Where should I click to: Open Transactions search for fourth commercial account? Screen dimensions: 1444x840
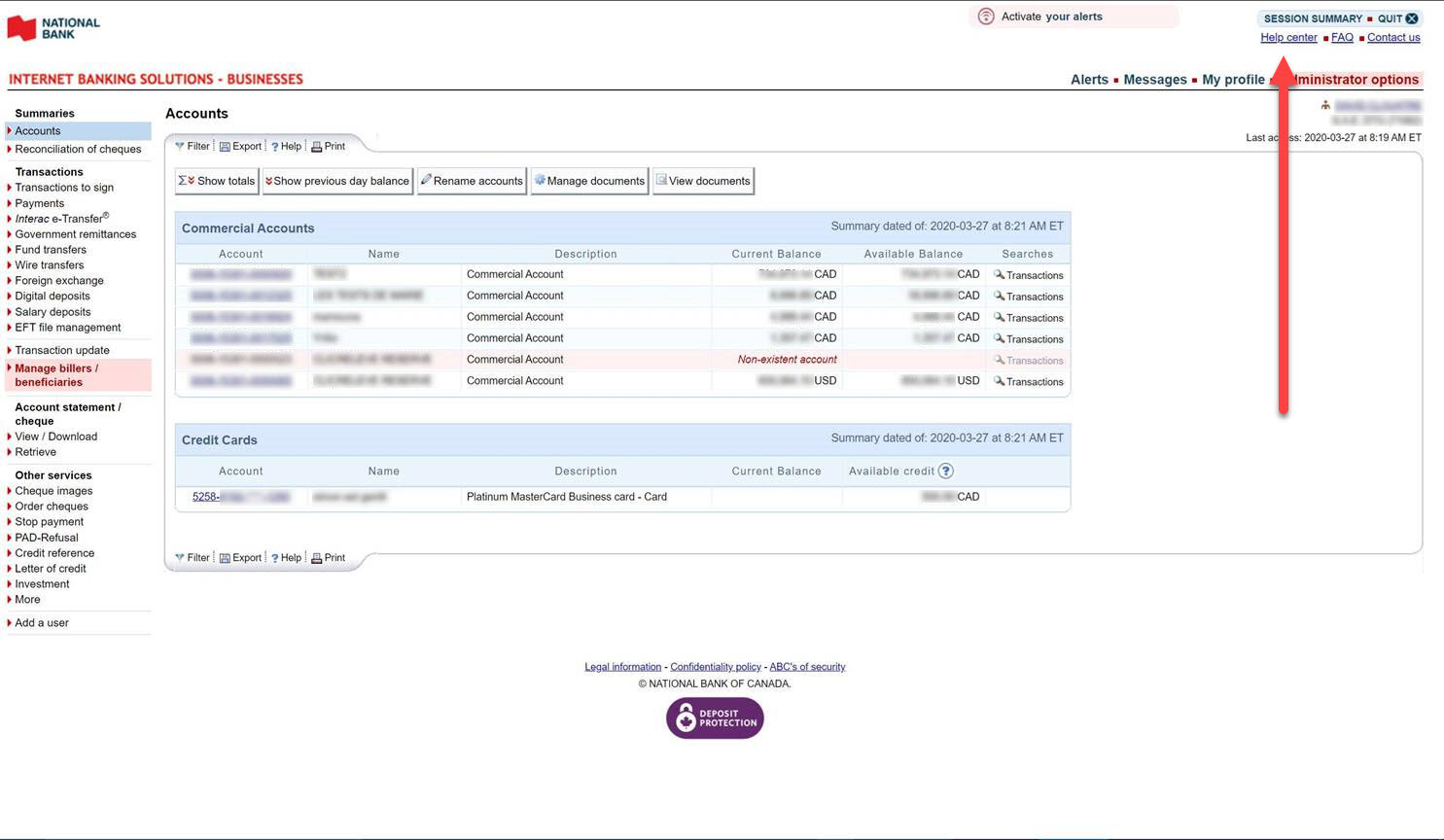pos(1029,339)
